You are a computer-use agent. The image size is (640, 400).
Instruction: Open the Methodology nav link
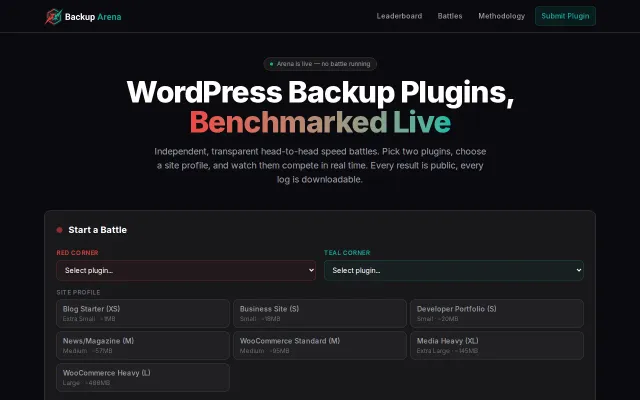(x=502, y=16)
